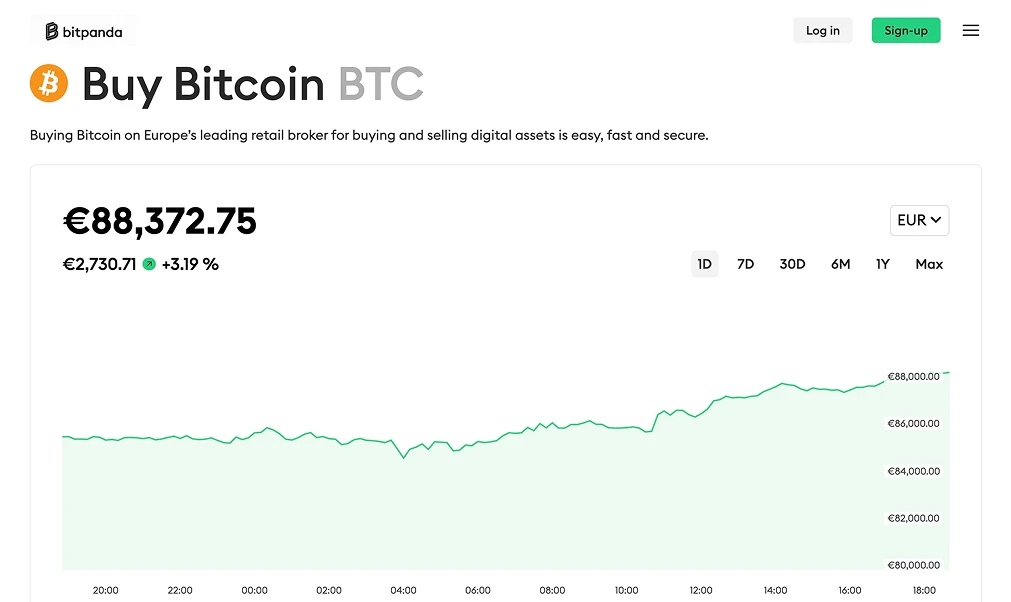Switch to the 7D chart range
The image size is (1011, 602).
pos(745,264)
